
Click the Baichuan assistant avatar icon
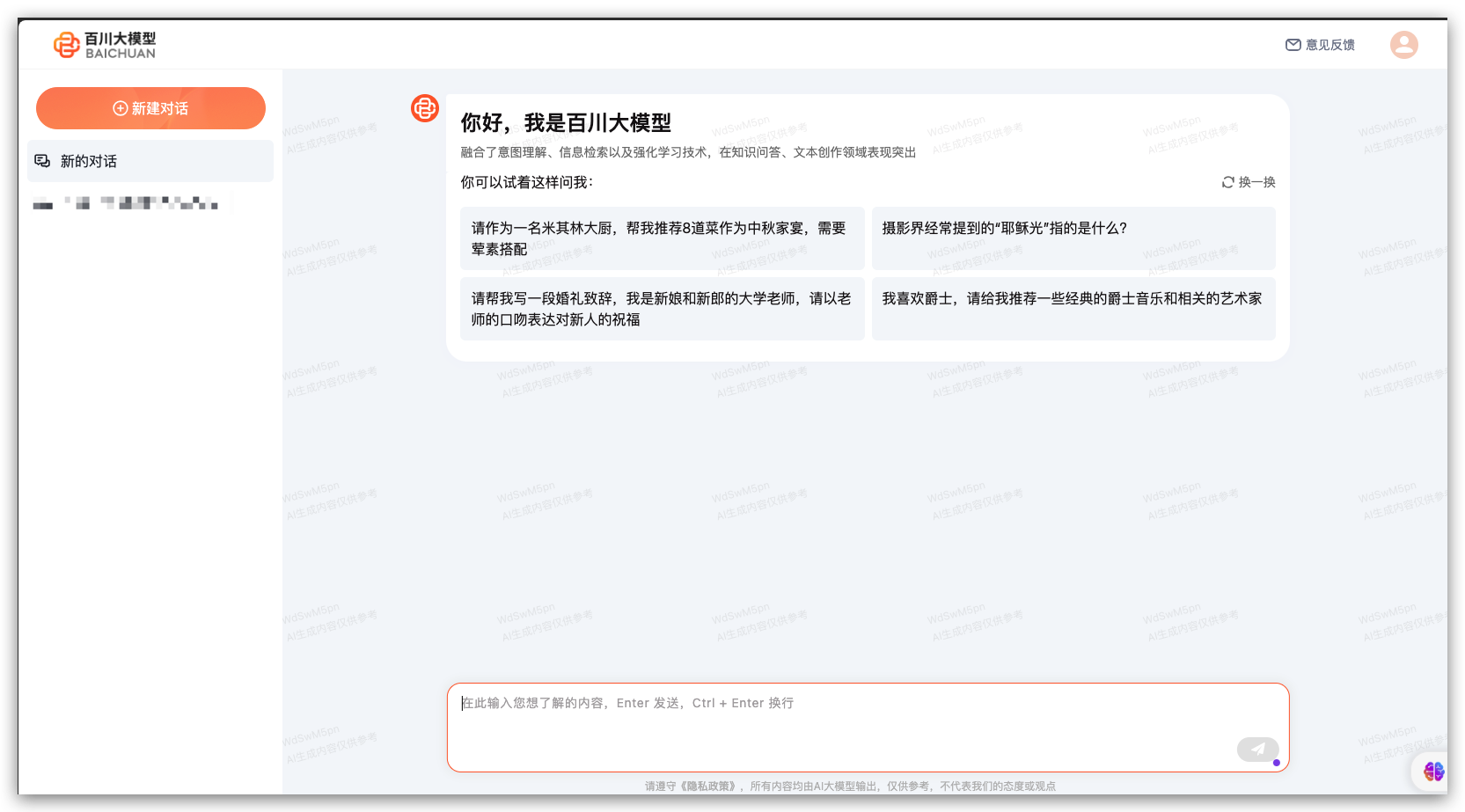[425, 108]
